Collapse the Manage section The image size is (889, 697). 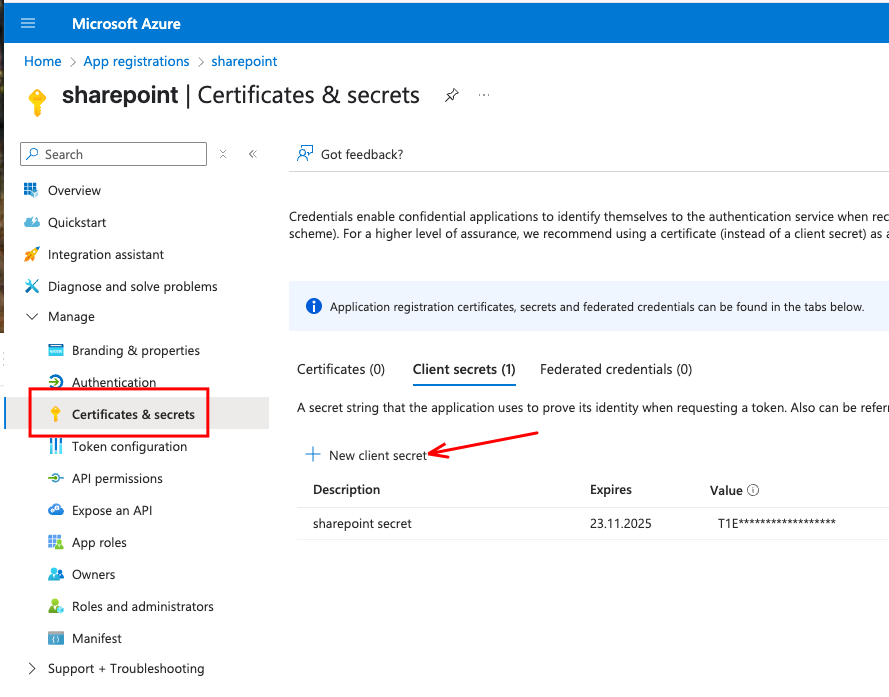pos(32,317)
